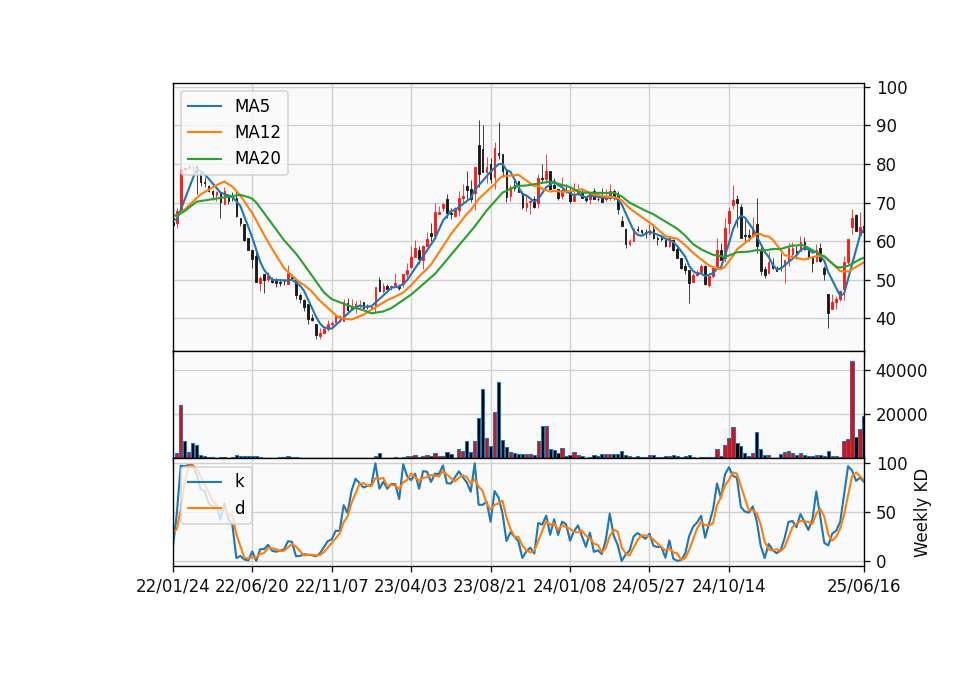The height and width of the screenshot is (690, 960).
Task: Click the KD axis value 50
Action: [x=887, y=512]
